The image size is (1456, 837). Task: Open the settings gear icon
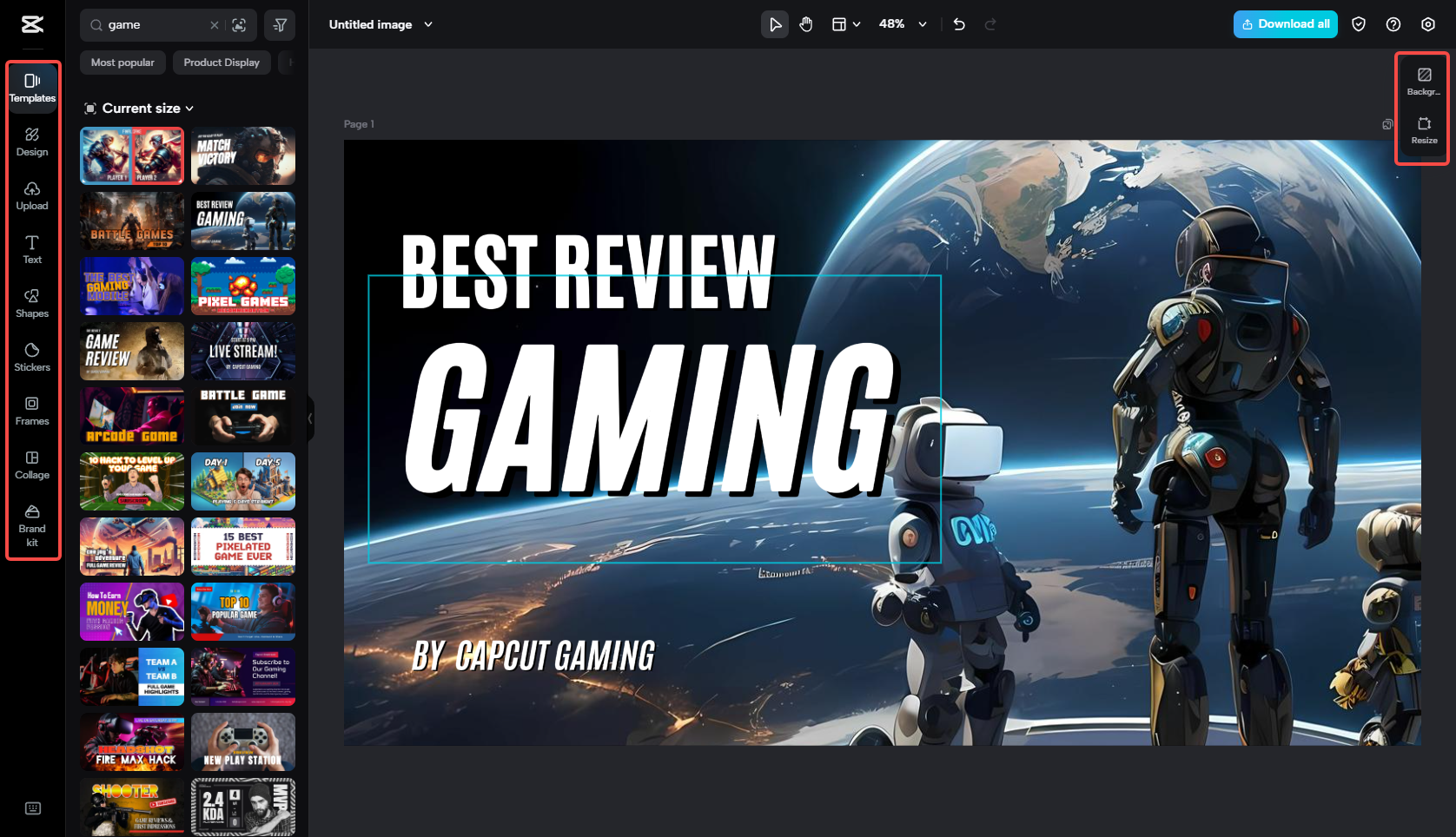[x=1428, y=24]
